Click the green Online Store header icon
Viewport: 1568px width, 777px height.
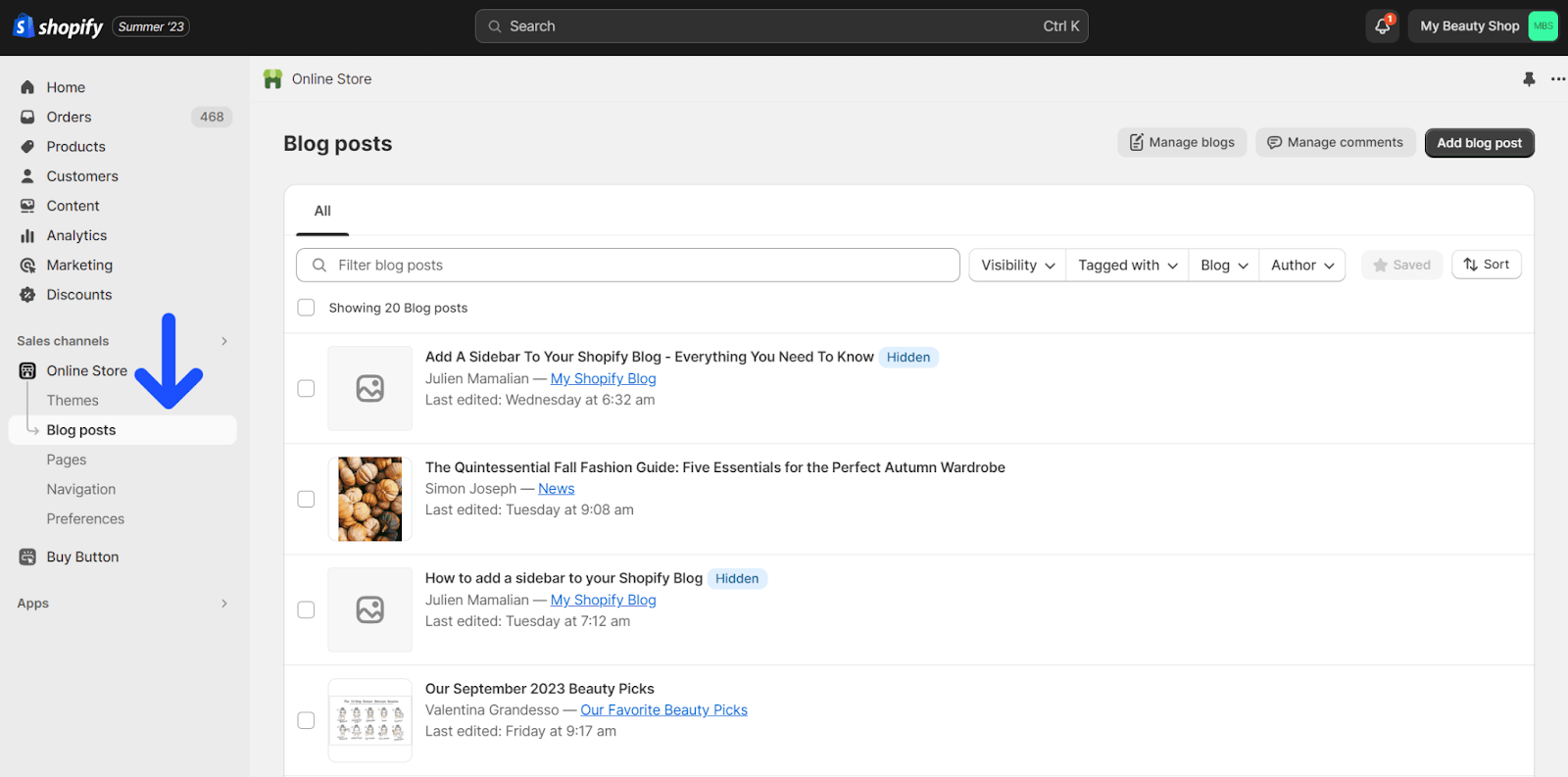click(x=272, y=79)
